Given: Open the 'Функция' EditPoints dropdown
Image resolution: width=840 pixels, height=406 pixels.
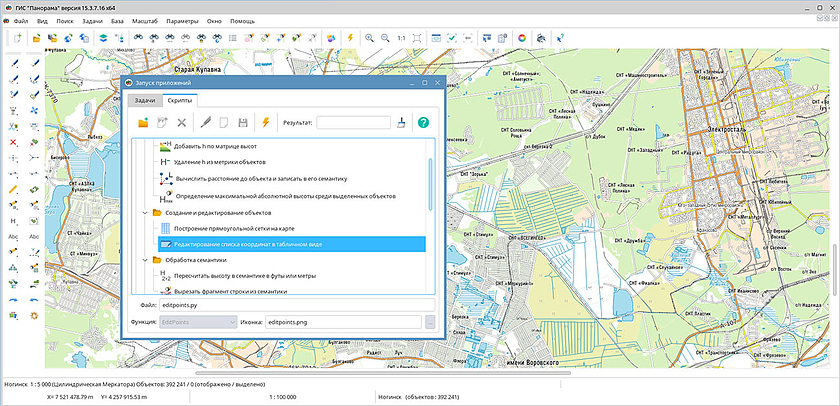Looking at the screenshot, I should (197, 323).
